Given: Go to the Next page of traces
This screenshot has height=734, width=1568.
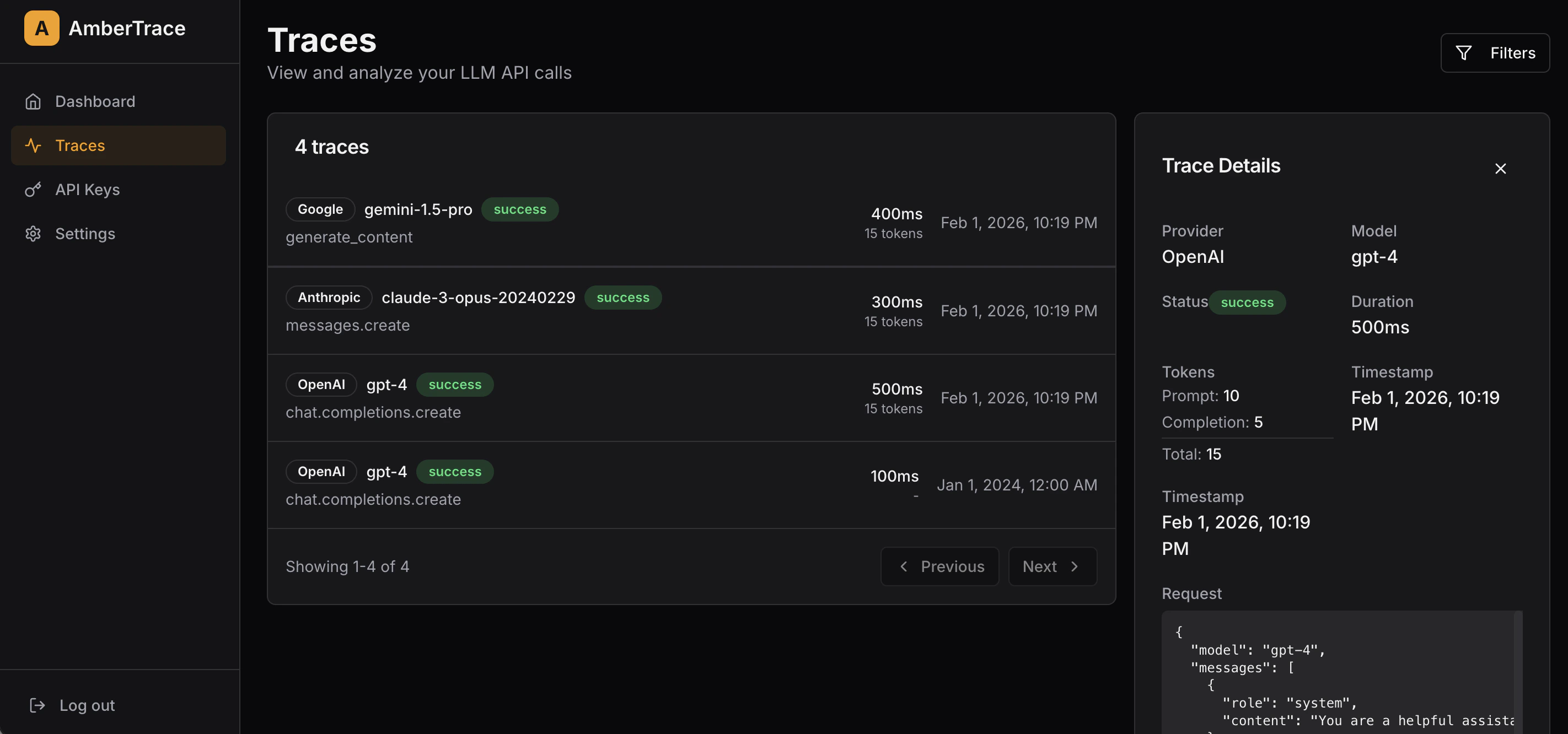Looking at the screenshot, I should click(1052, 566).
